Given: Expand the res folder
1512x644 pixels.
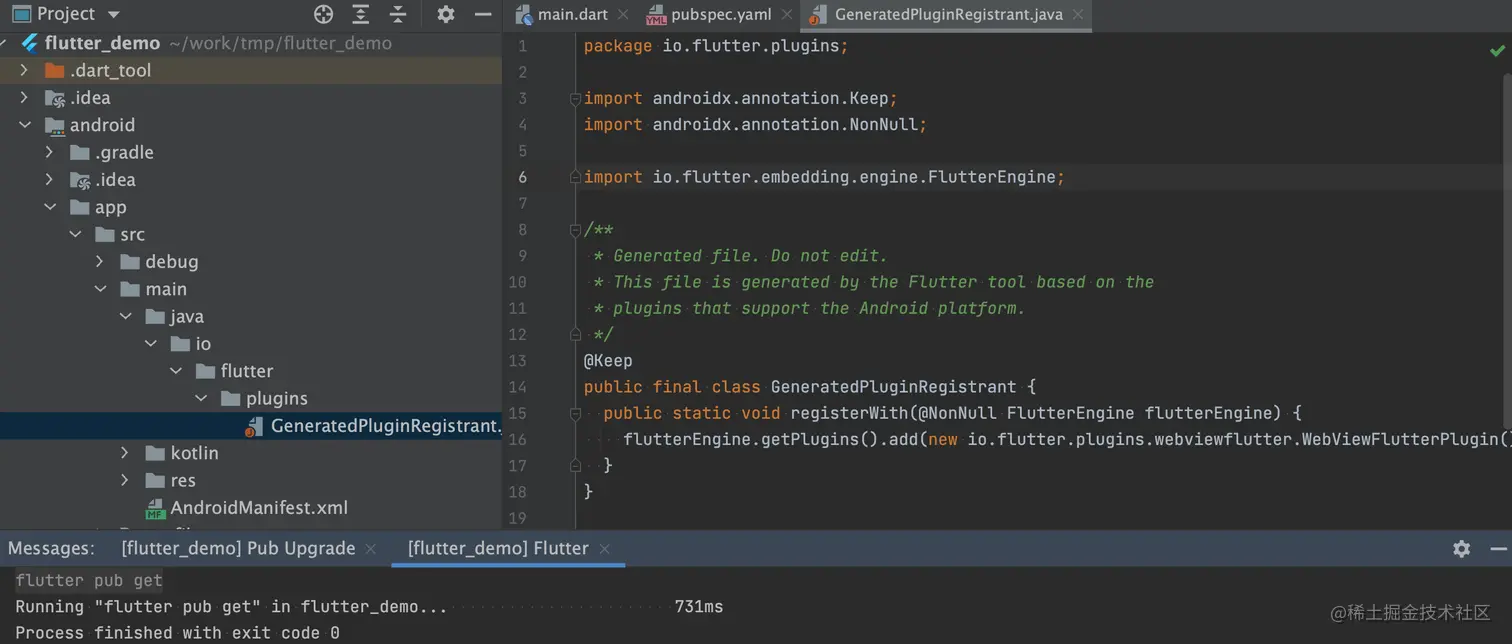Looking at the screenshot, I should (x=125, y=480).
